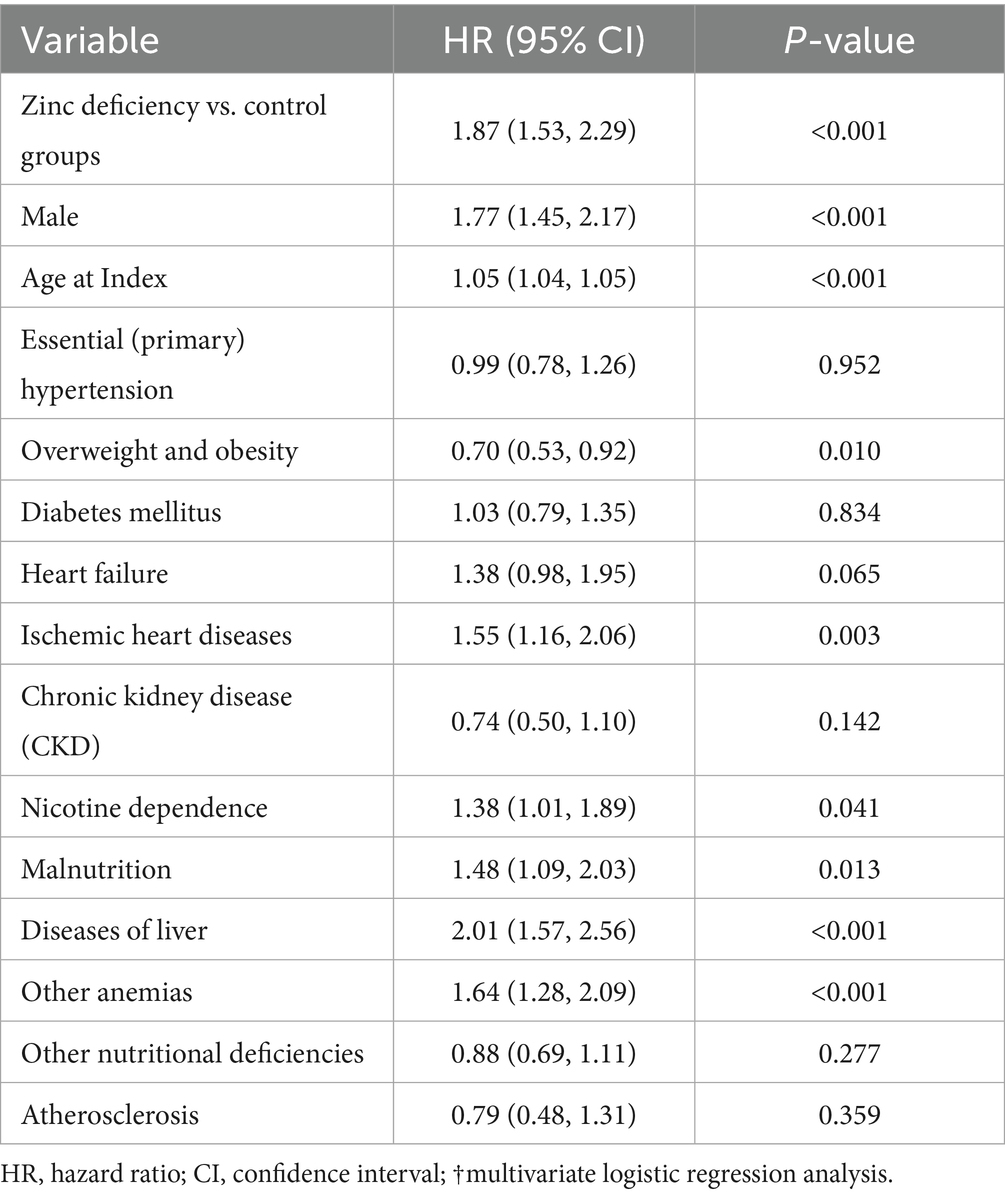
Task: Click the Variable column header
Action: coord(90,40)
